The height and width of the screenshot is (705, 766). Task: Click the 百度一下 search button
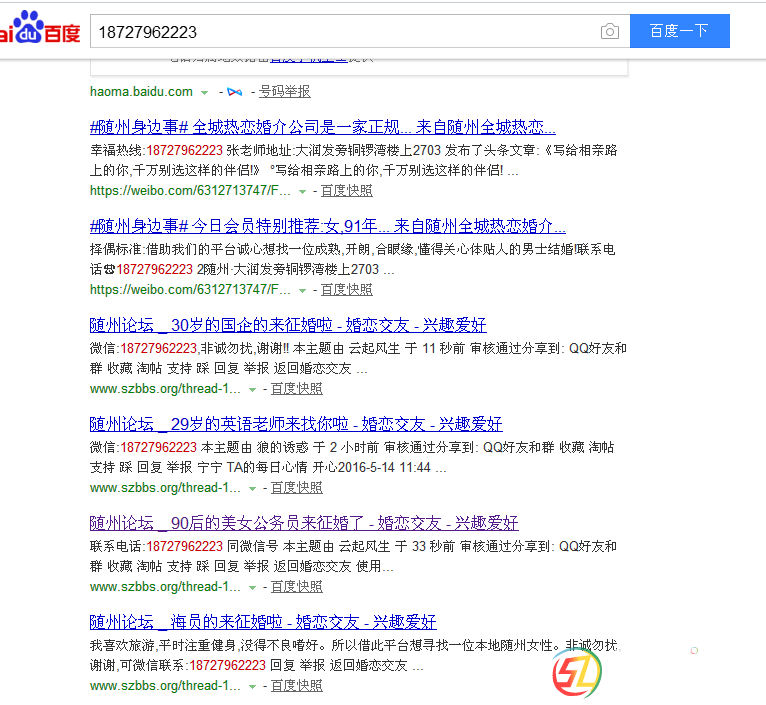pyautogui.click(x=679, y=31)
